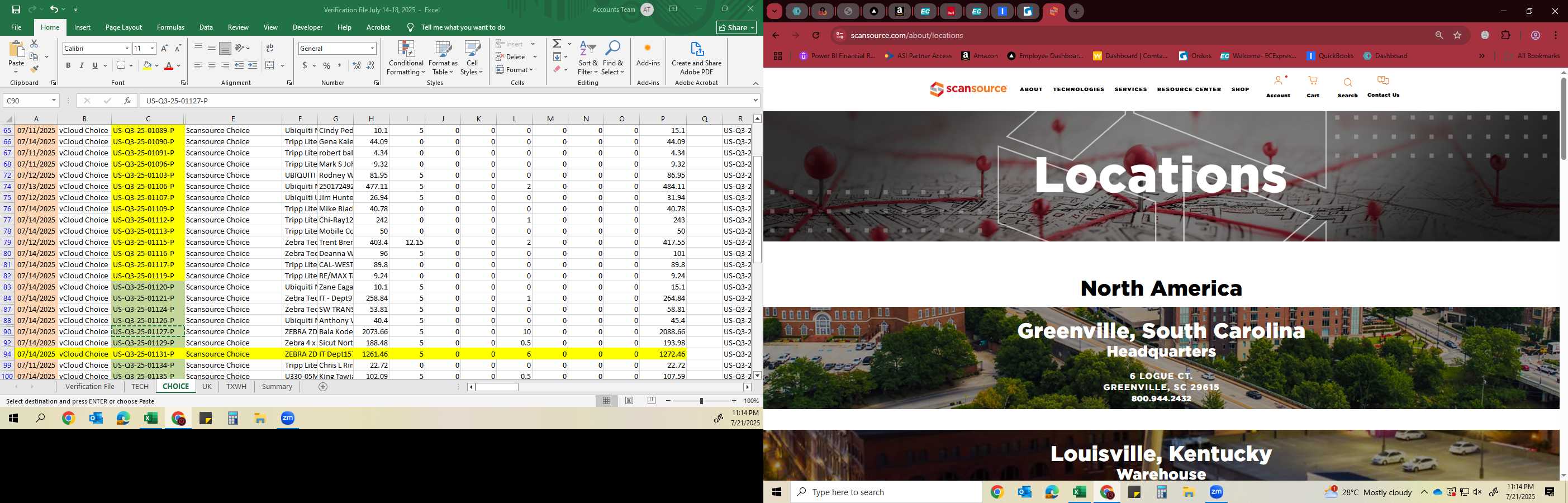The image size is (1568, 503).
Task: Click Contact Us on ScanSource site
Action: [x=1383, y=87]
